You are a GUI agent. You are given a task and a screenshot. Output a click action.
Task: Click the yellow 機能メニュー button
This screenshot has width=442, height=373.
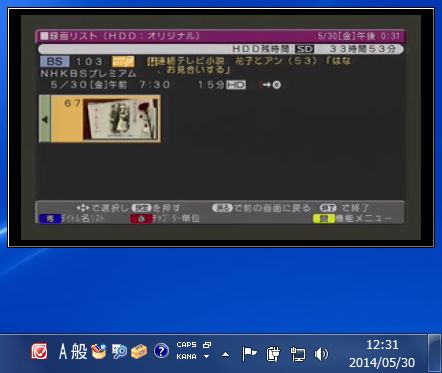(x=353, y=219)
